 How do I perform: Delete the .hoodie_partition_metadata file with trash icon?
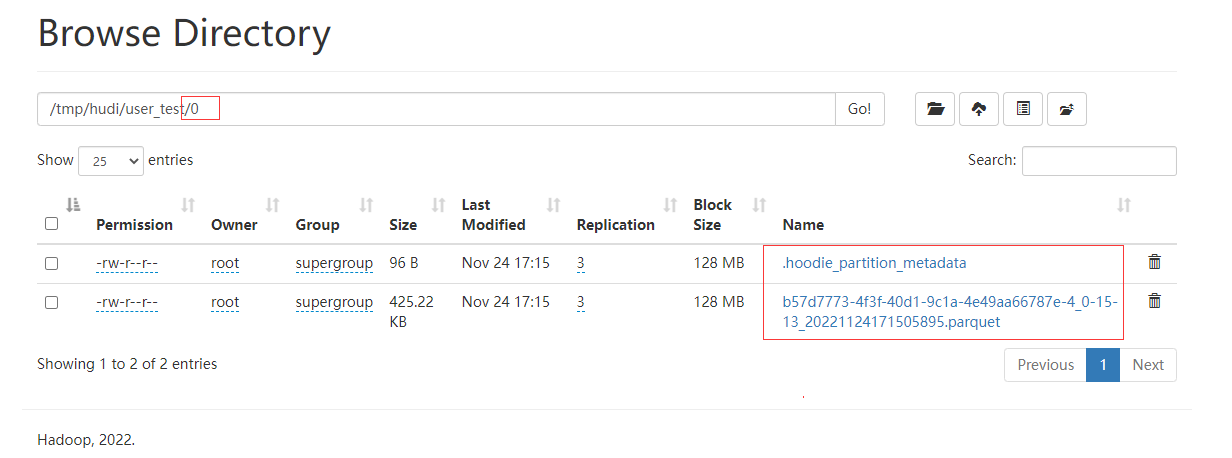pyautogui.click(x=1154, y=262)
